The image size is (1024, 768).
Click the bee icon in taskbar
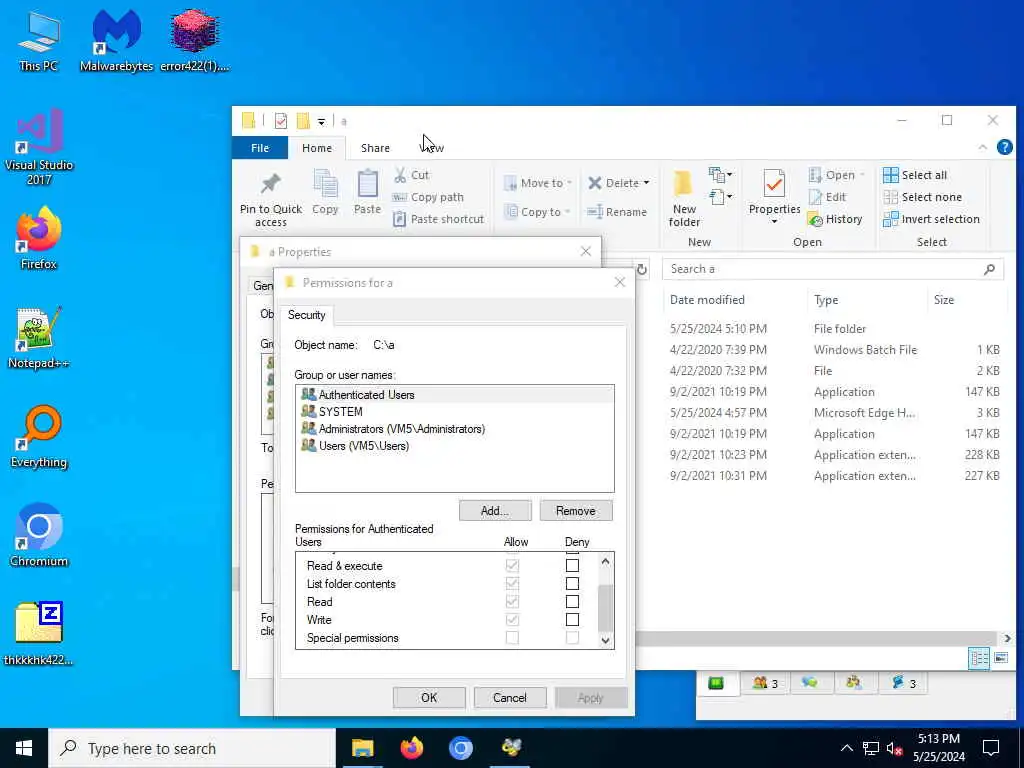click(x=511, y=748)
